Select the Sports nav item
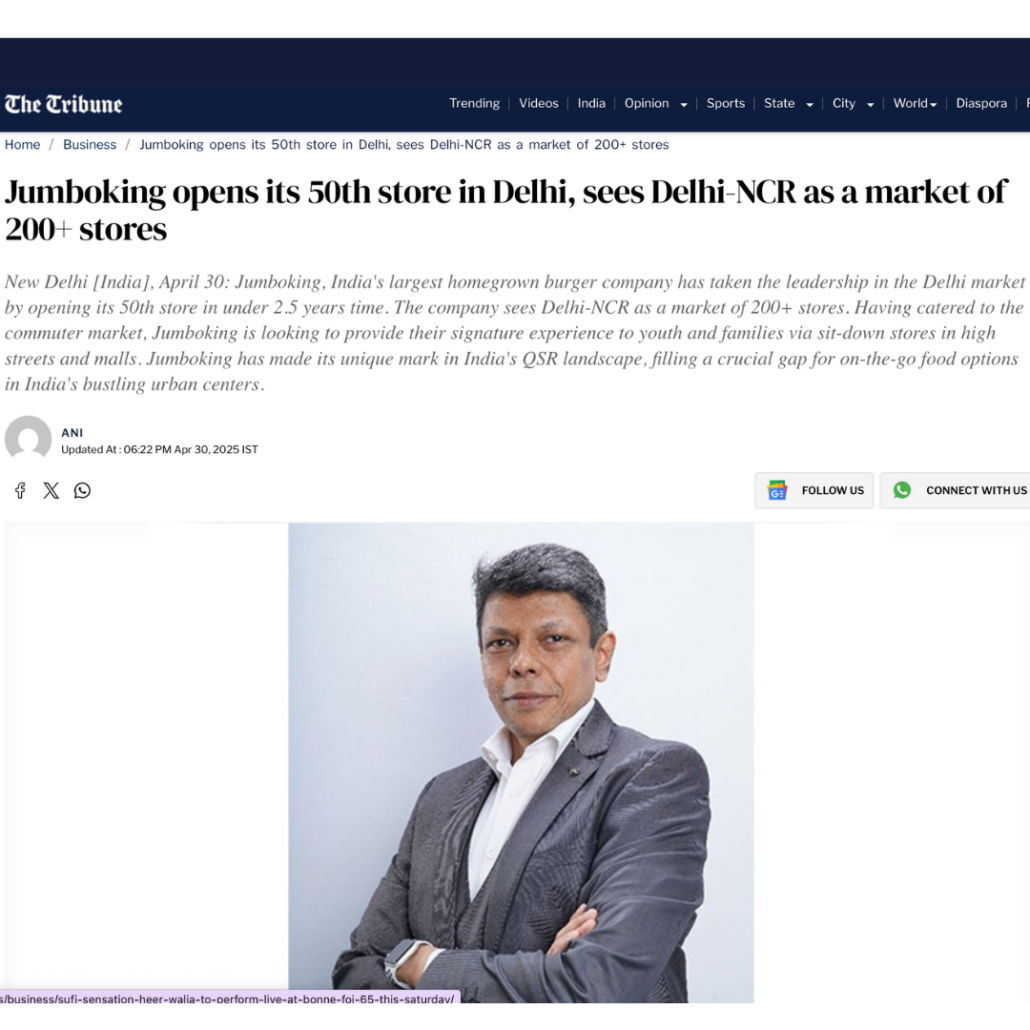Image resolution: width=1030 pixels, height=1030 pixels. click(x=725, y=104)
